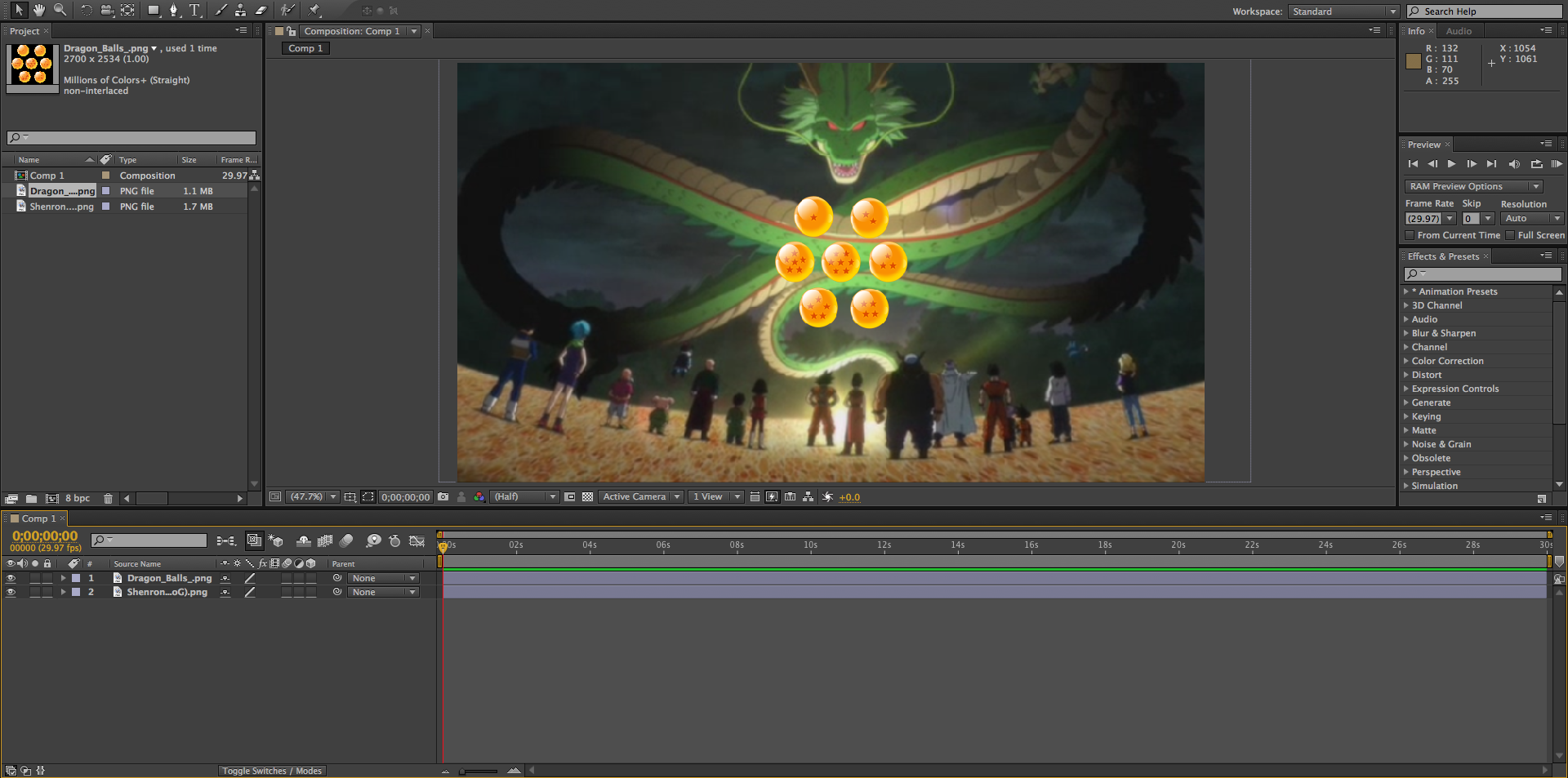Start RAM preview playback
This screenshot has height=778, width=1568.
point(1557,164)
